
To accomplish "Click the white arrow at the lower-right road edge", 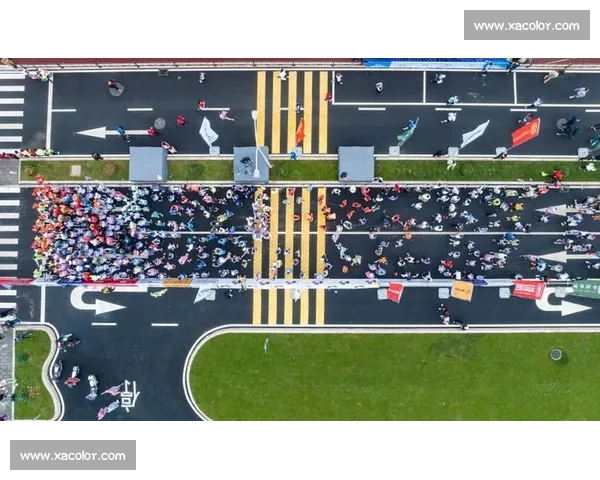I will click(x=564, y=305).
